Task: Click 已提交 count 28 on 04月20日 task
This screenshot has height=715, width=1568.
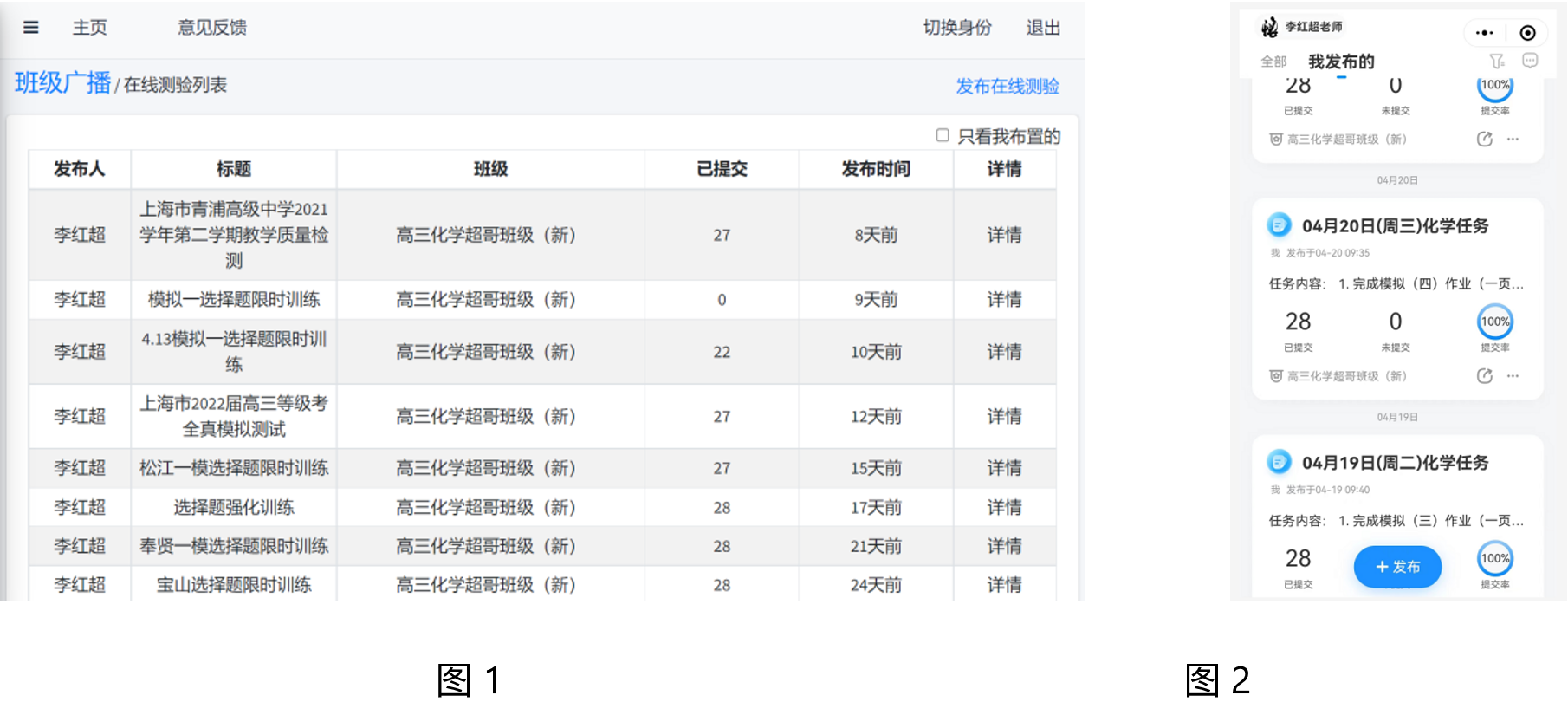Action: click(x=1298, y=322)
